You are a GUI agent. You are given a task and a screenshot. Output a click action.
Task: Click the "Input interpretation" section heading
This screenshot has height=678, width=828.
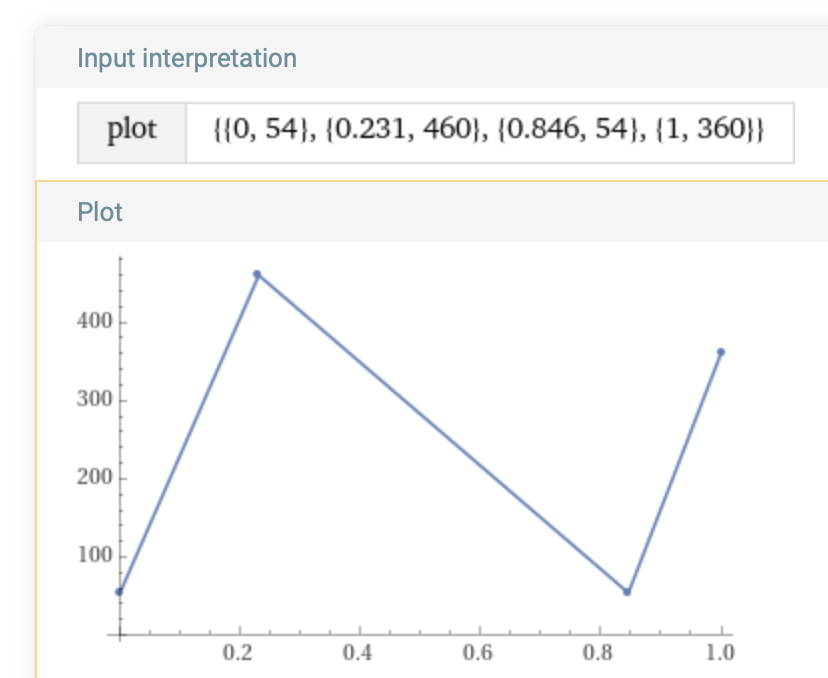pos(187,58)
